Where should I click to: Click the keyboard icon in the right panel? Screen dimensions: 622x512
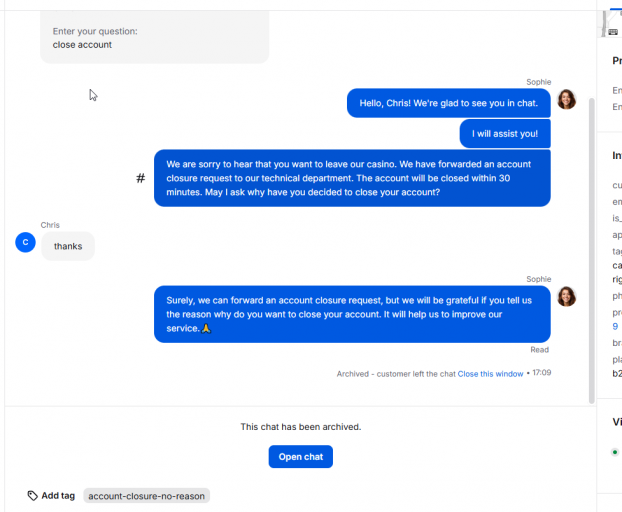[613, 32]
